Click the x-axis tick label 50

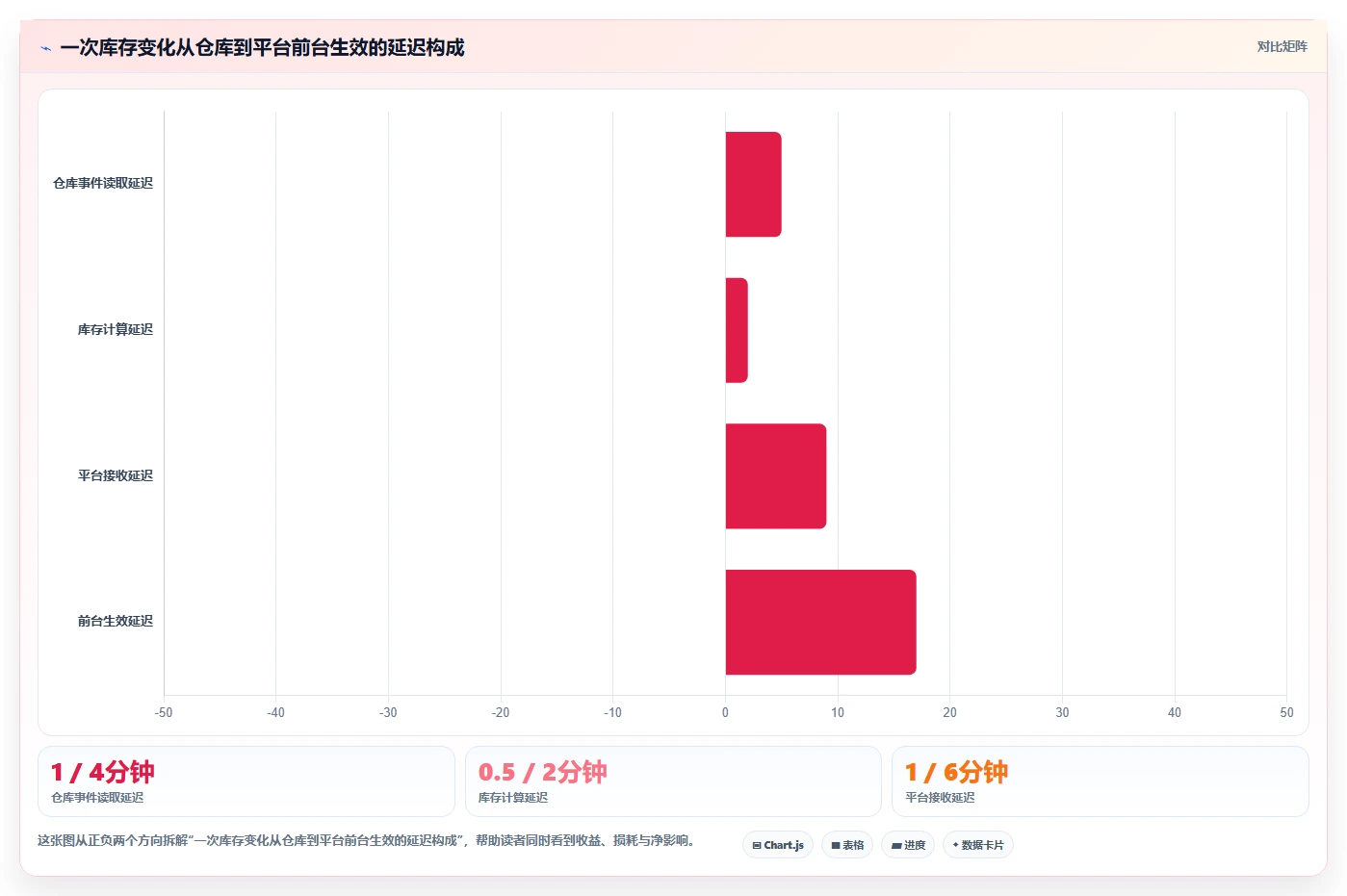1286,712
